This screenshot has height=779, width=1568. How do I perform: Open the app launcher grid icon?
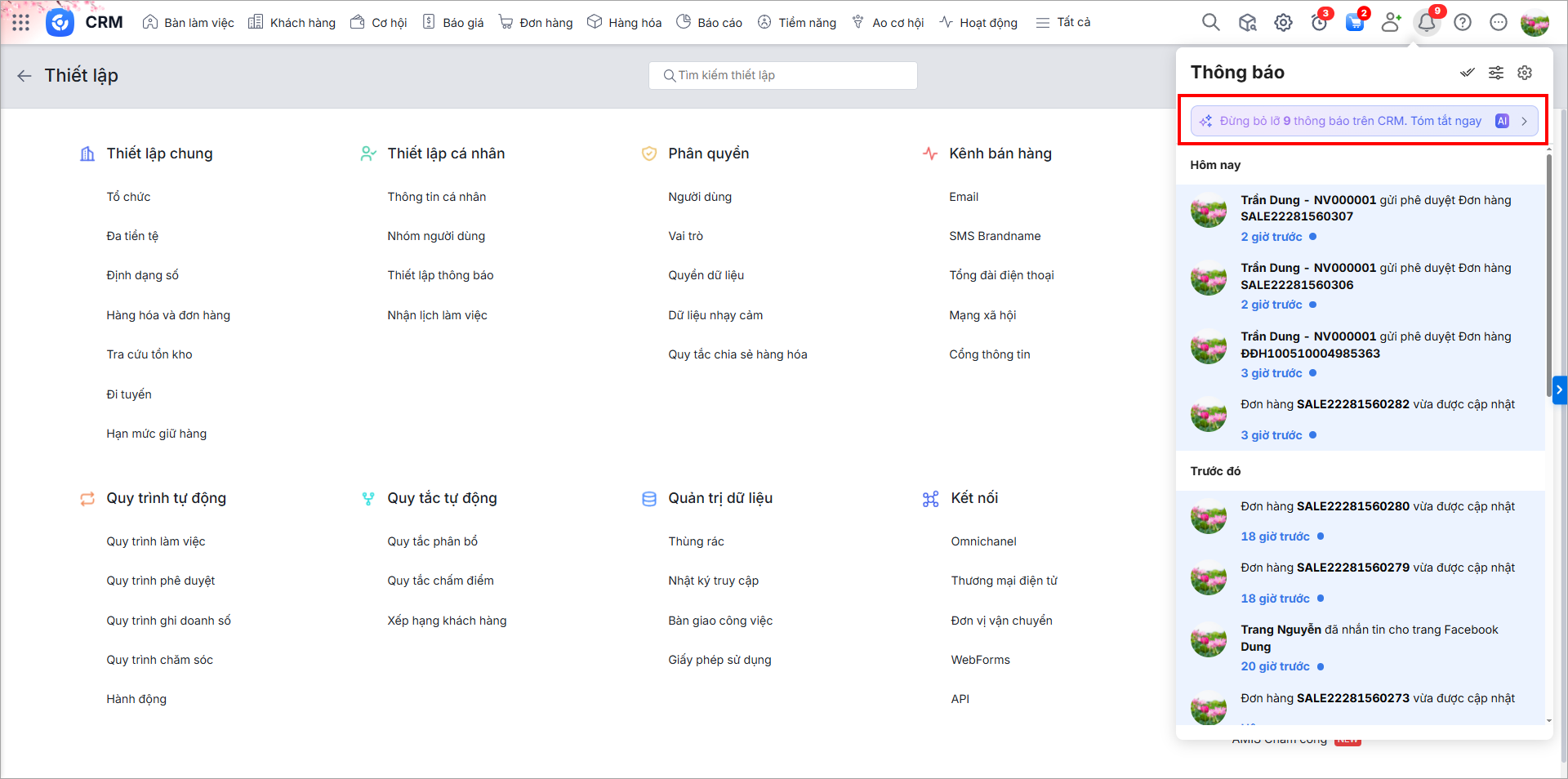click(21, 23)
